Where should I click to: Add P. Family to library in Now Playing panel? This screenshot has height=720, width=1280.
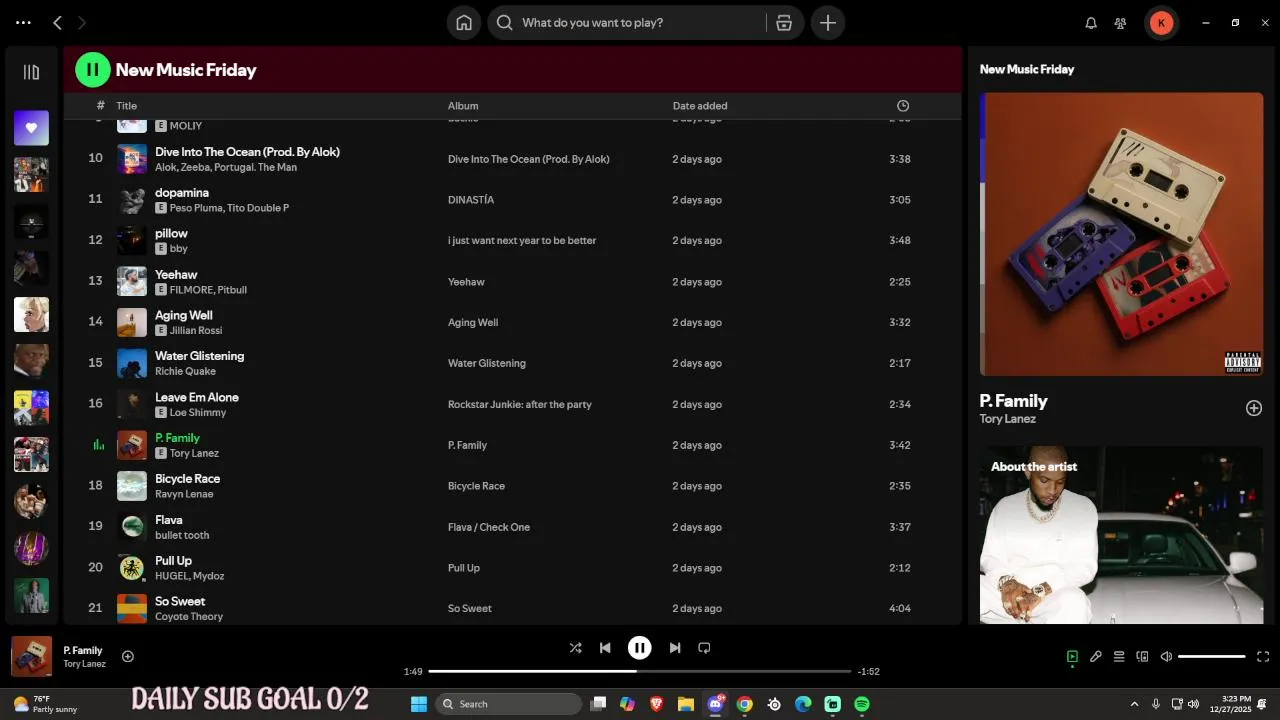pyautogui.click(x=1254, y=408)
